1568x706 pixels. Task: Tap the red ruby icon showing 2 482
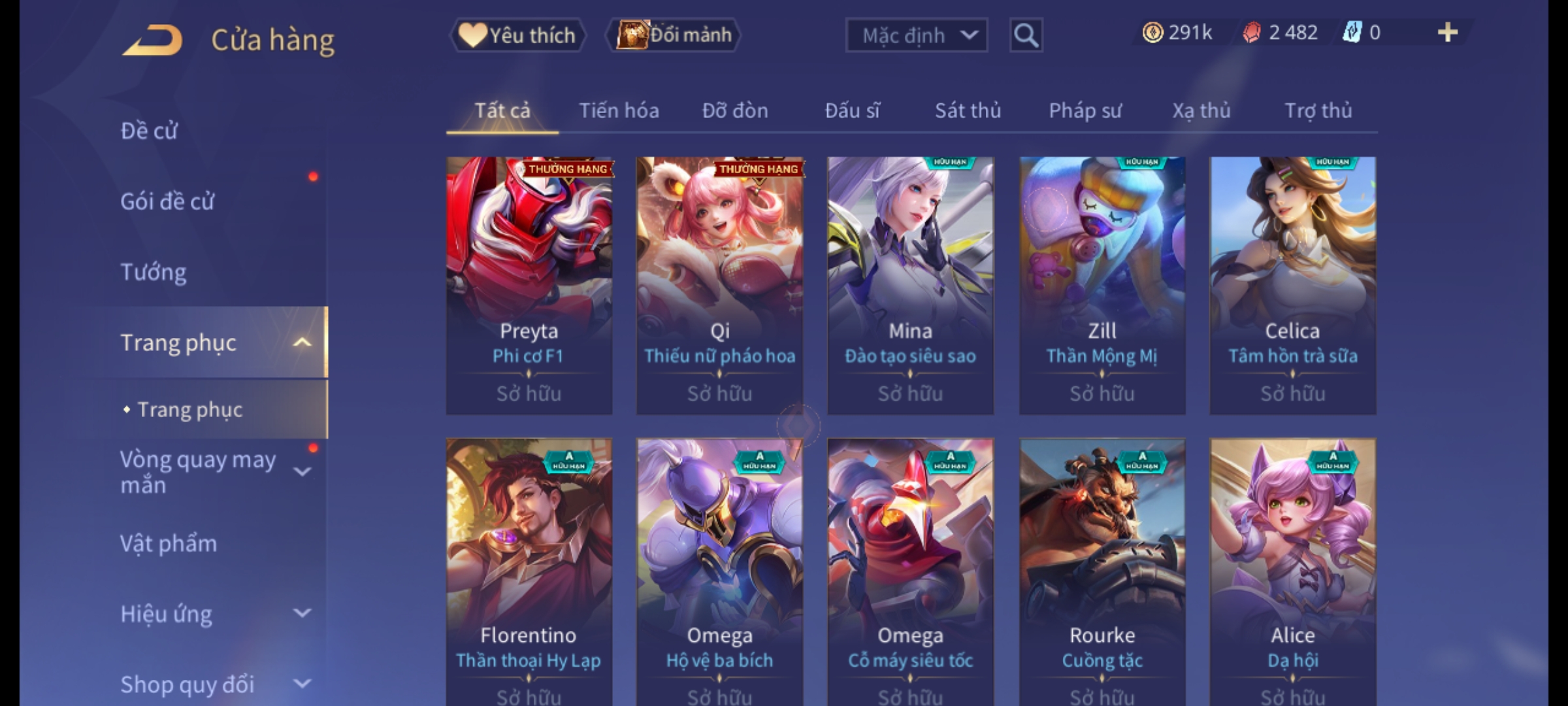pos(1251,33)
